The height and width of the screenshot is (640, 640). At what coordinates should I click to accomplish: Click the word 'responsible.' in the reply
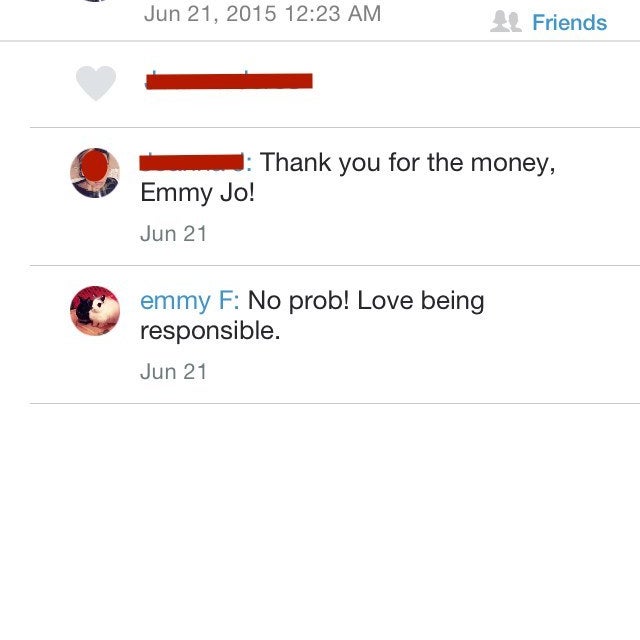pos(210,331)
